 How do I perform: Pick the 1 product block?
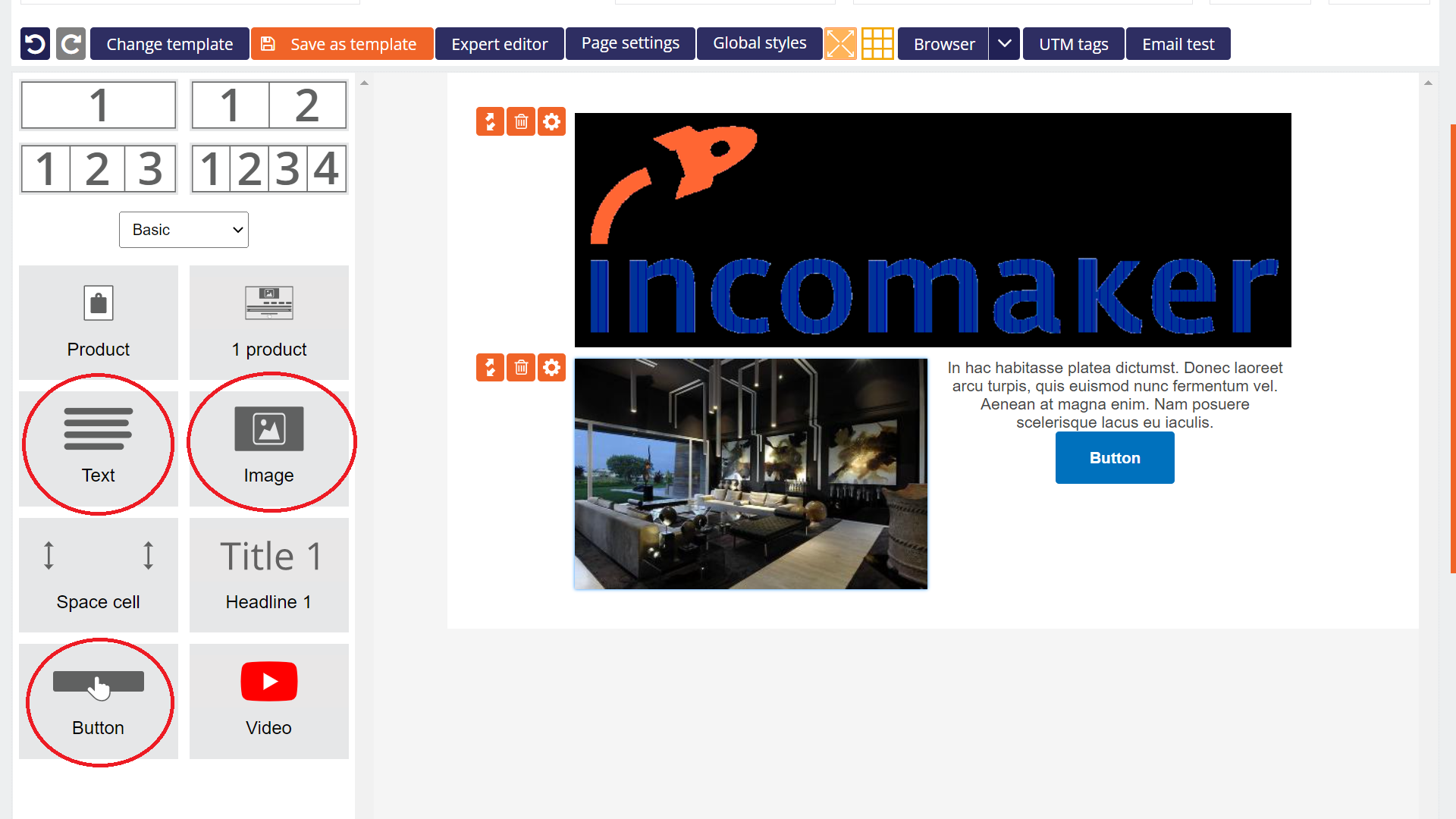click(269, 322)
